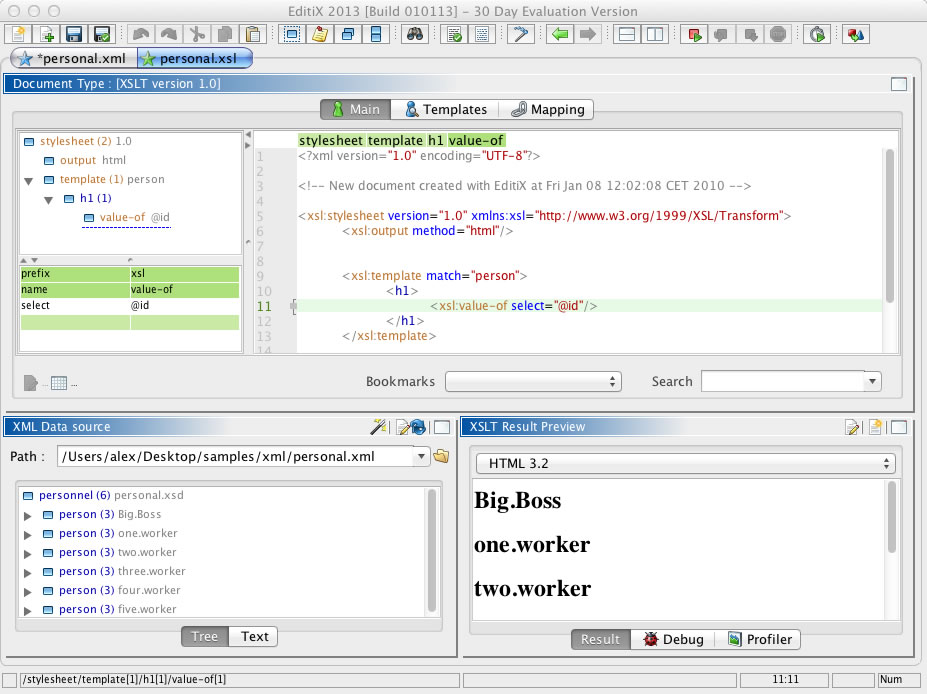Open the Mapping tab

click(x=547, y=109)
